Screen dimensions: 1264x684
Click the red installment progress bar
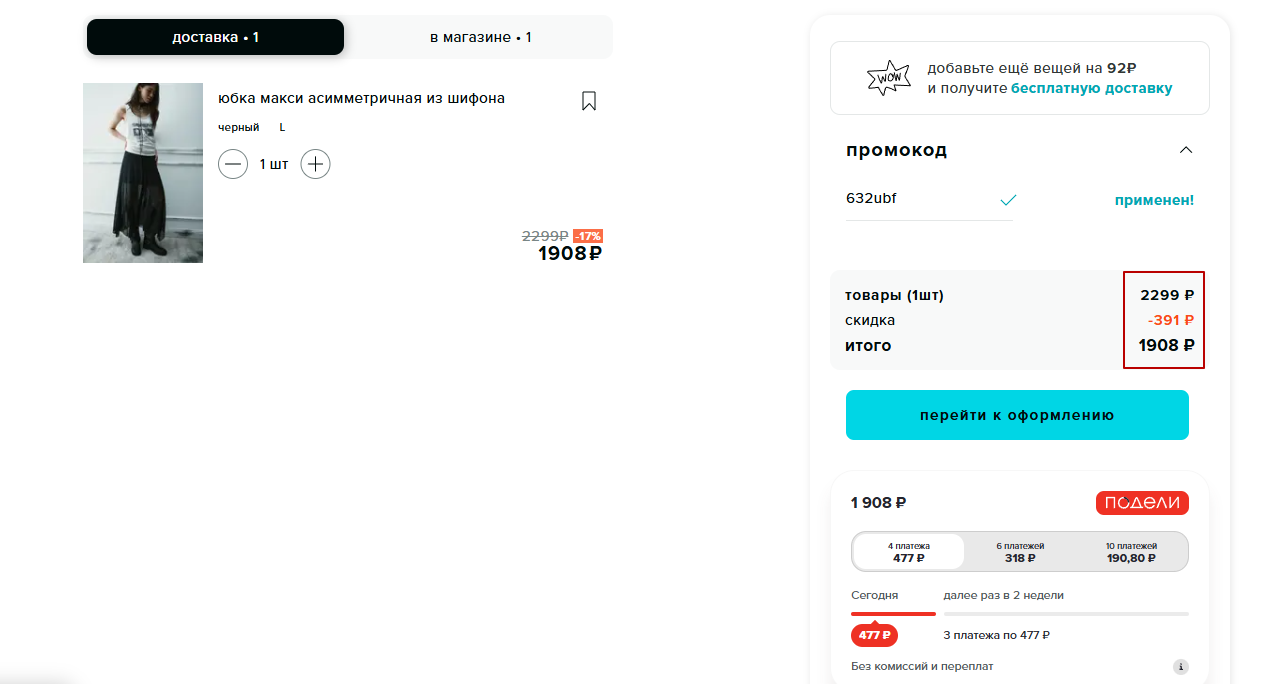click(893, 613)
